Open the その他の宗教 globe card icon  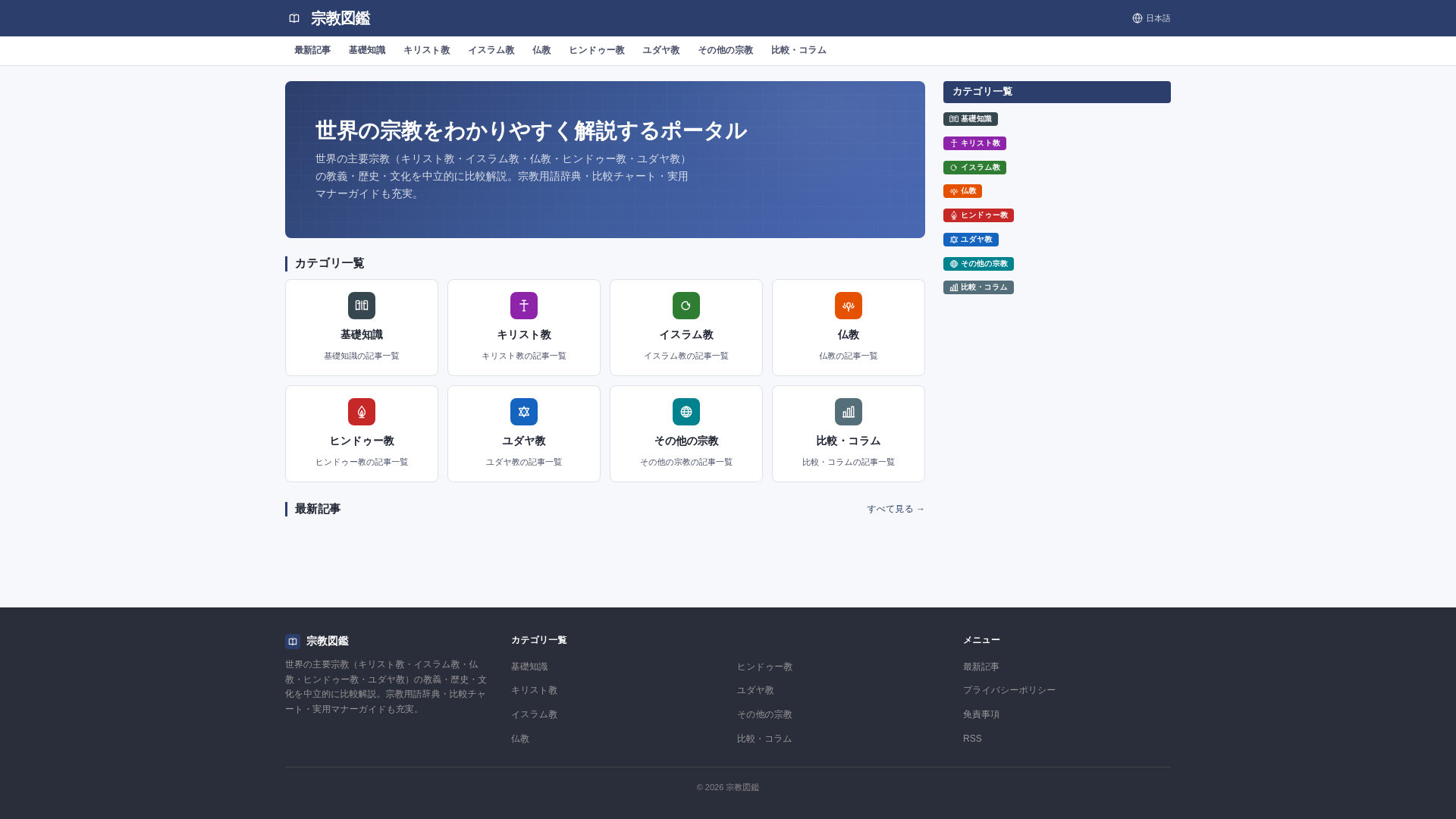(x=686, y=412)
